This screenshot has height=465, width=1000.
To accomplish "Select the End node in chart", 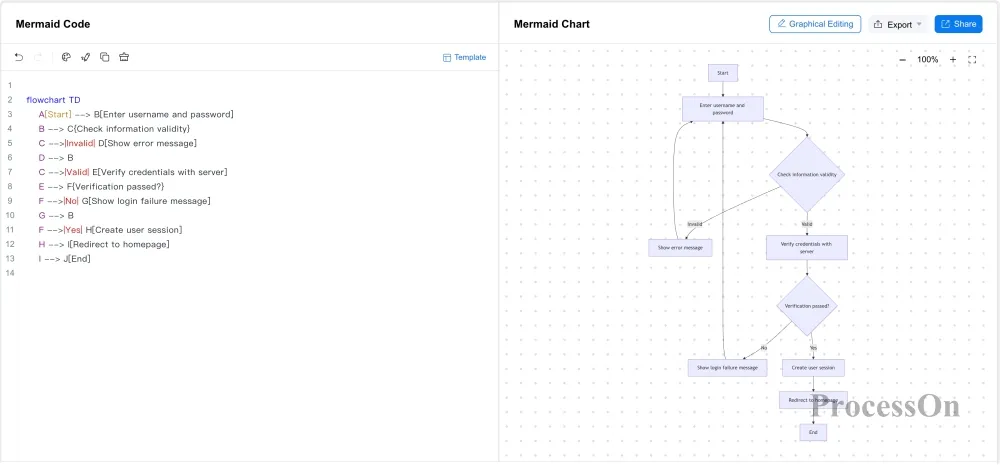I will click(x=813, y=432).
